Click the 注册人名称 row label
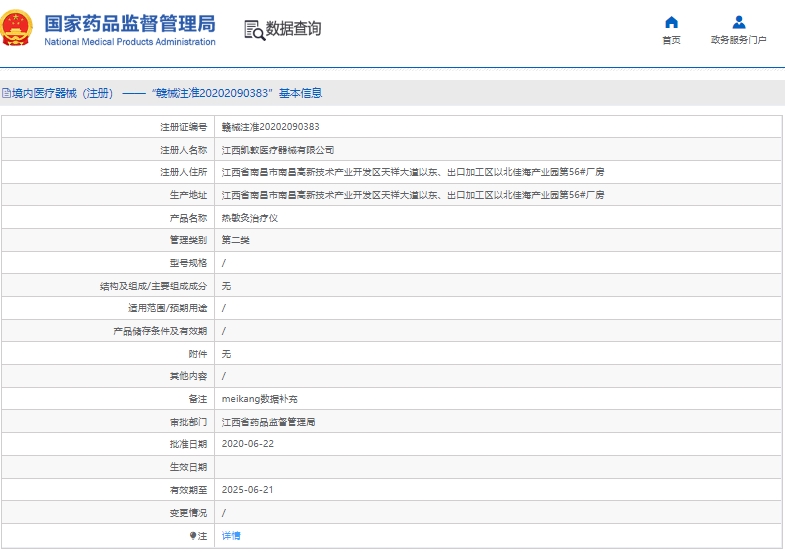The height and width of the screenshot is (554, 785). pos(183,150)
